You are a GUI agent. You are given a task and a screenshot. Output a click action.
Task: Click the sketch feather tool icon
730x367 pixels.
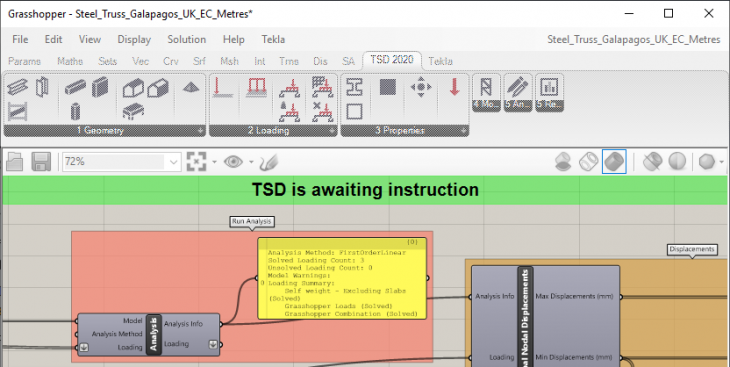(270, 162)
